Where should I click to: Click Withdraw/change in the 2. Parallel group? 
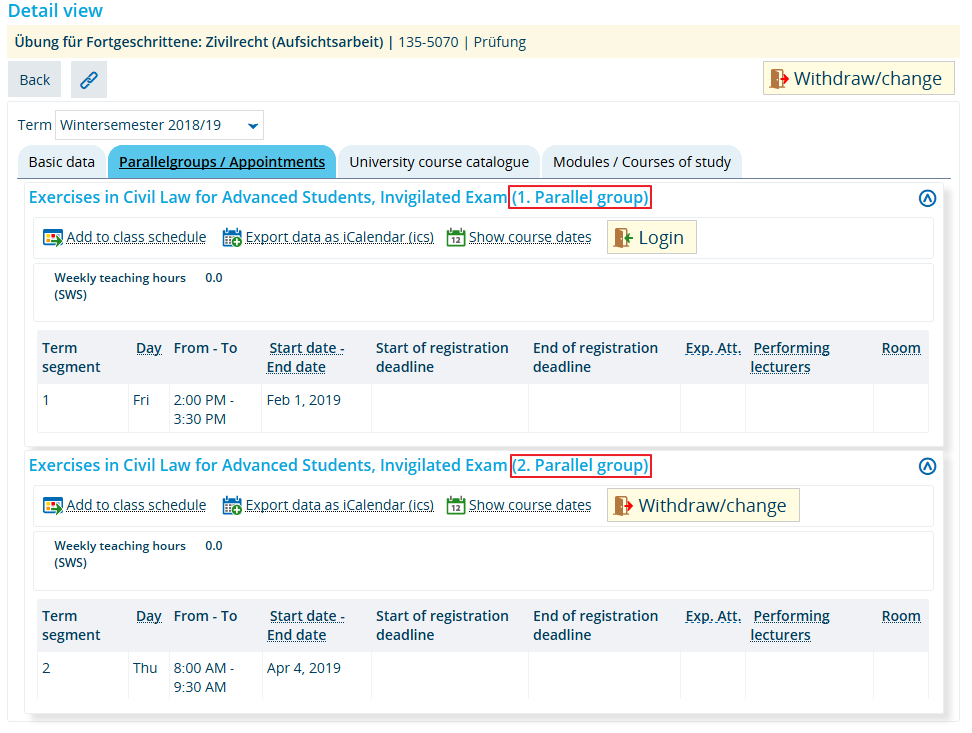point(703,505)
